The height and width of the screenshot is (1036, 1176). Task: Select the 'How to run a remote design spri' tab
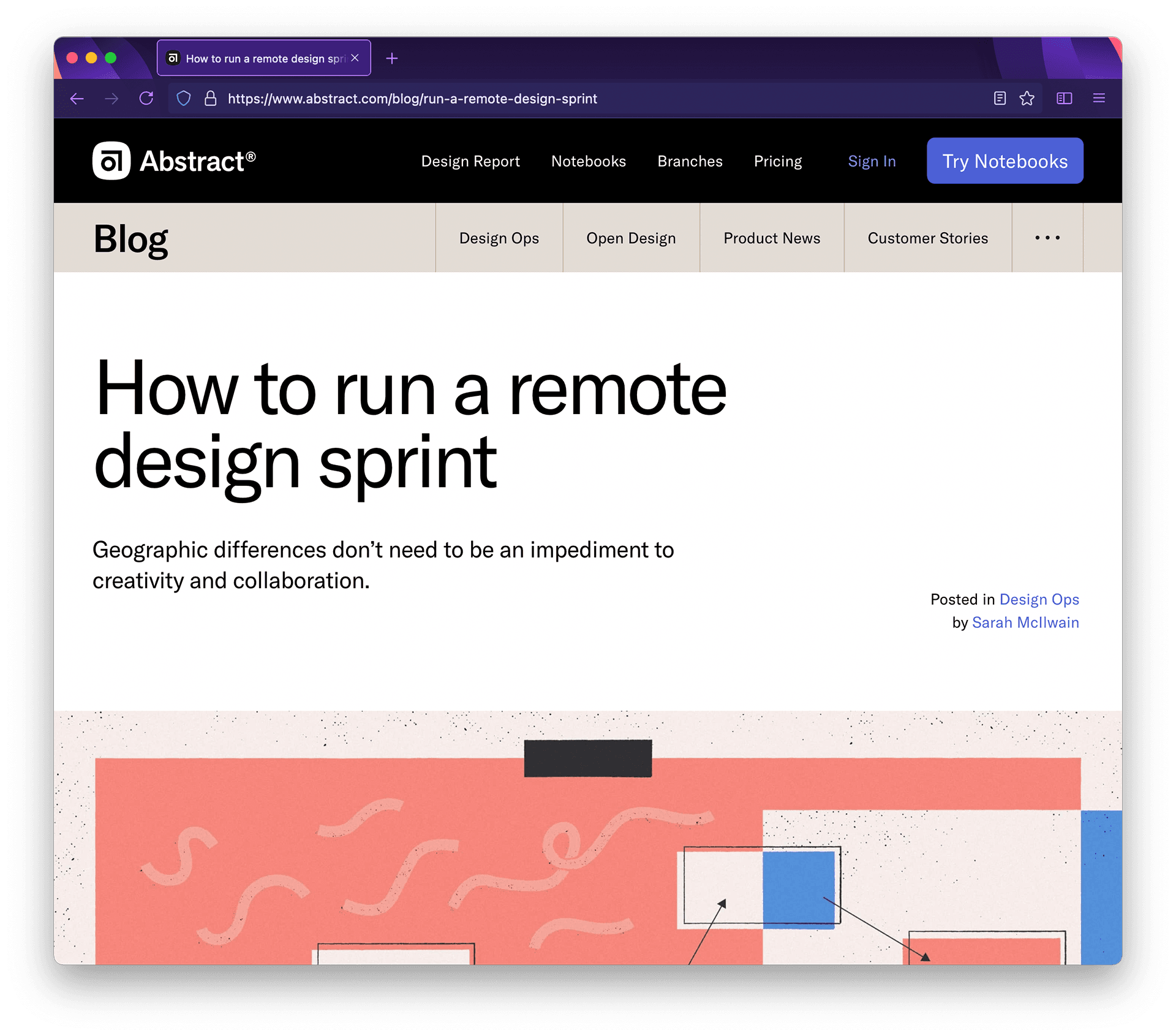point(264,58)
